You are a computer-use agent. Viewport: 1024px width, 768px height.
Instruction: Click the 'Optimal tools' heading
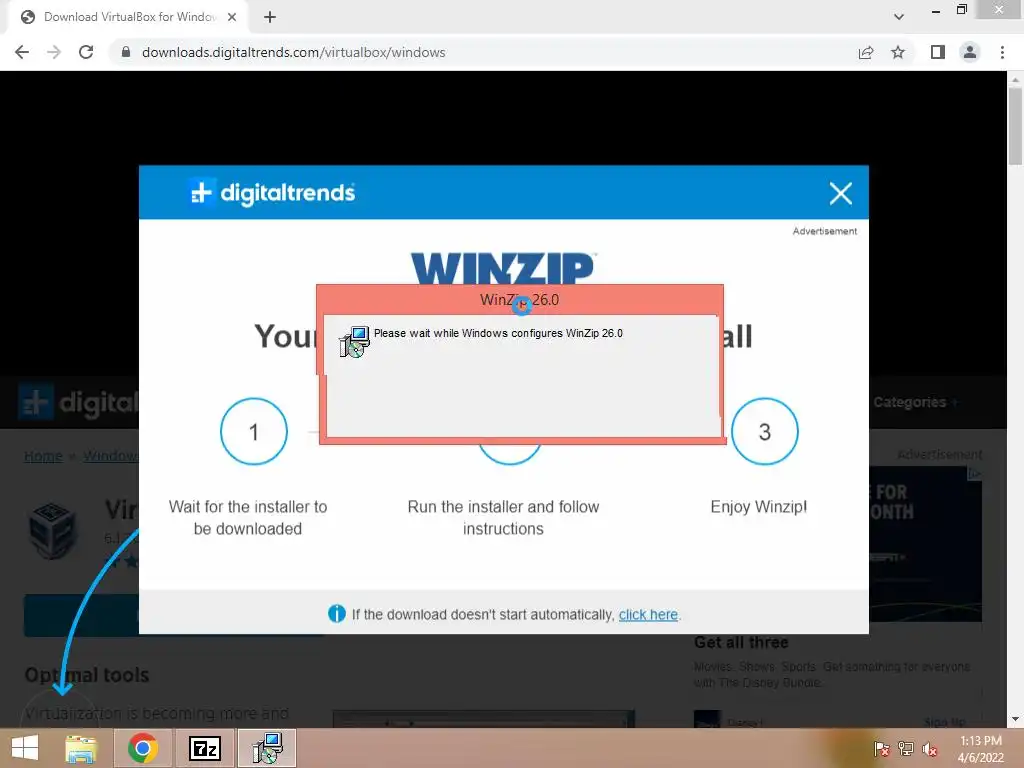[x=87, y=675]
